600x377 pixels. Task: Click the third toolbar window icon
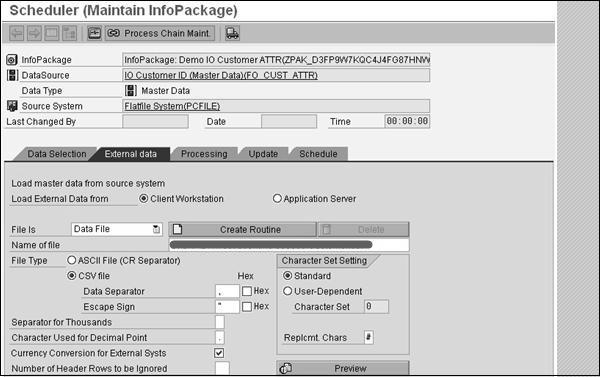click(52, 33)
